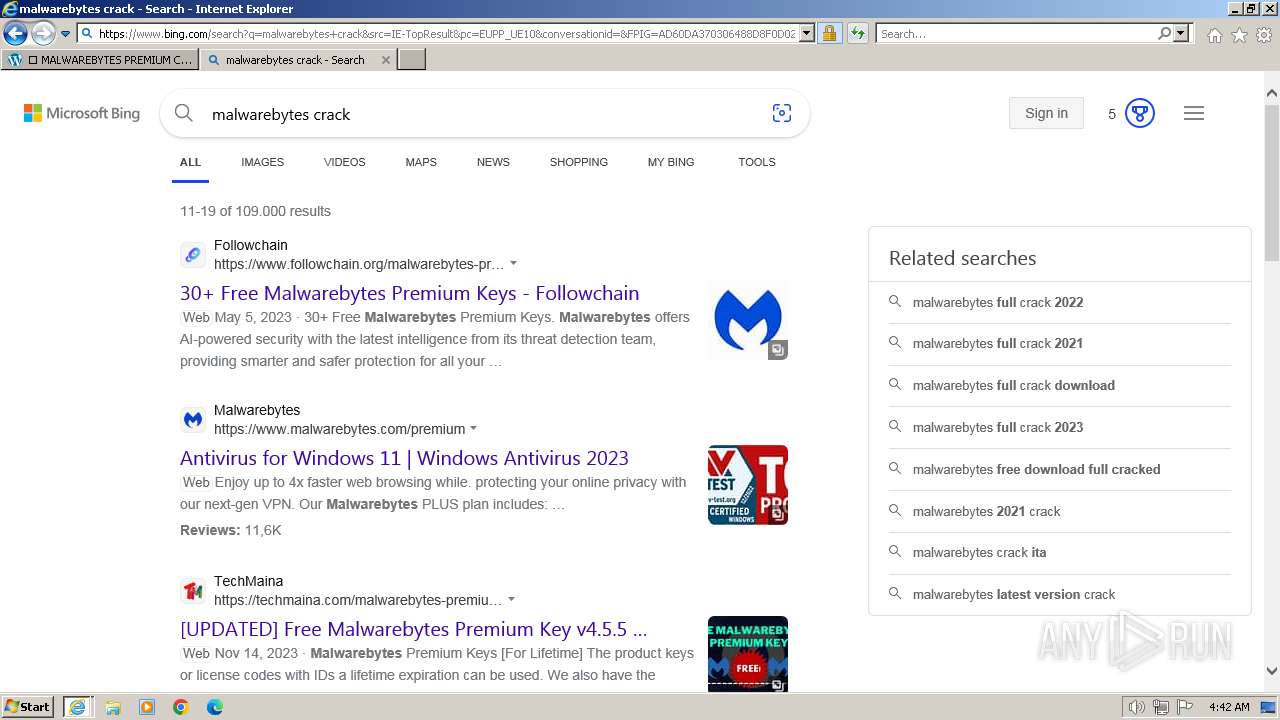Select the IMAGES tab
Screen dimensions: 1280x720
pyautogui.click(x=262, y=162)
